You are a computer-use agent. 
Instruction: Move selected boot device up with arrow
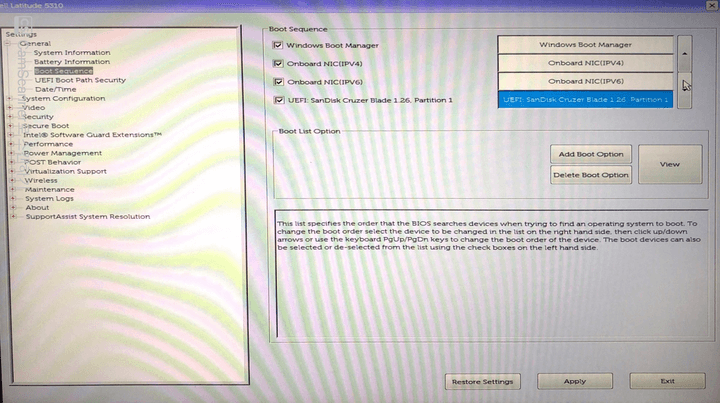point(684,54)
